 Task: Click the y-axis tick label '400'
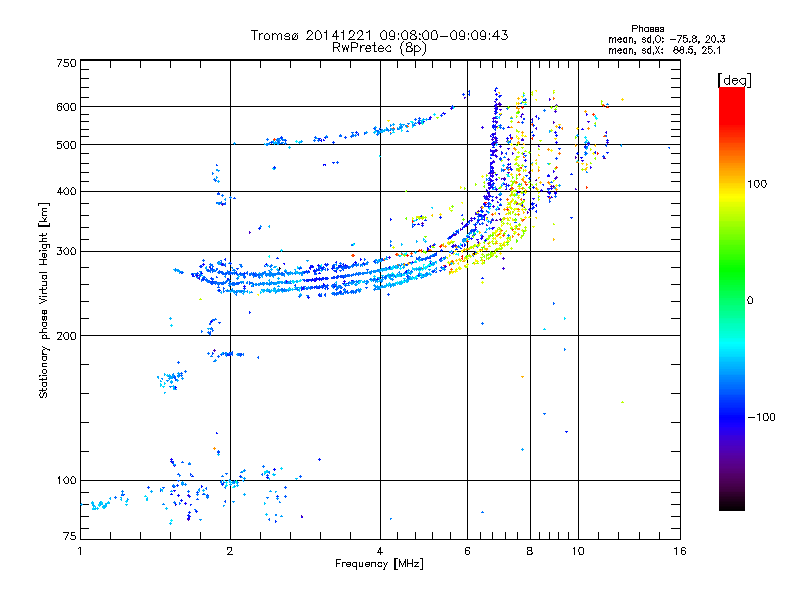point(67,192)
